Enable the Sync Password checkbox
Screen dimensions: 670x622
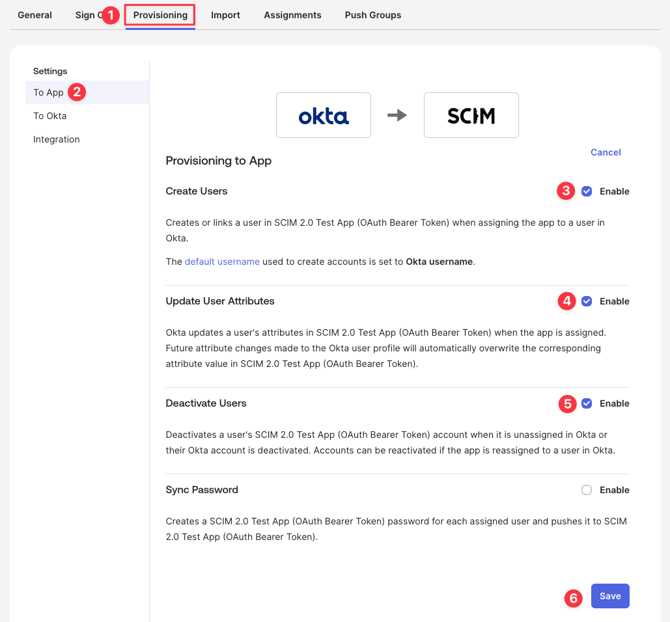[x=587, y=490]
